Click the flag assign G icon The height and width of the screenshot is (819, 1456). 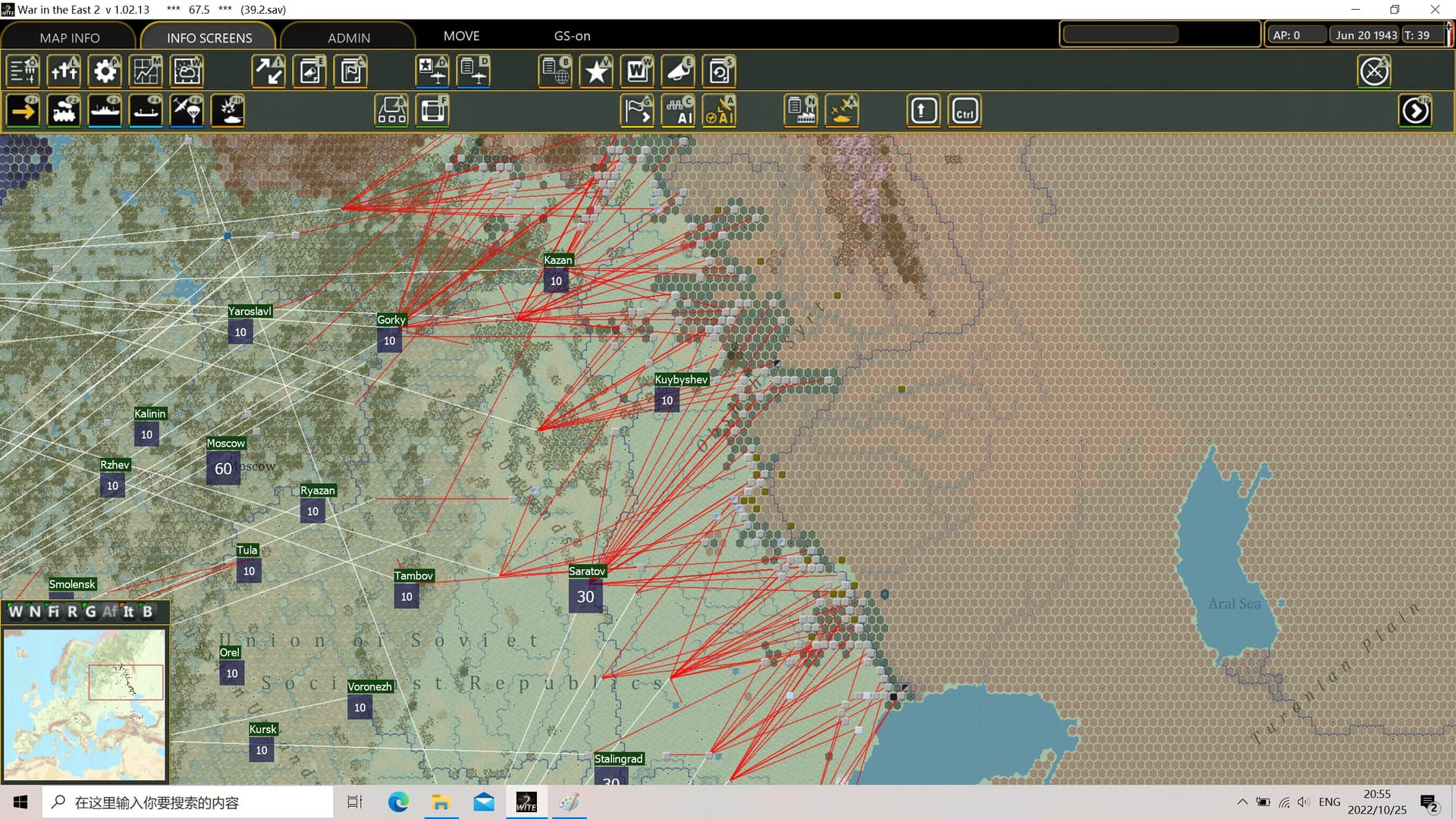(x=638, y=111)
